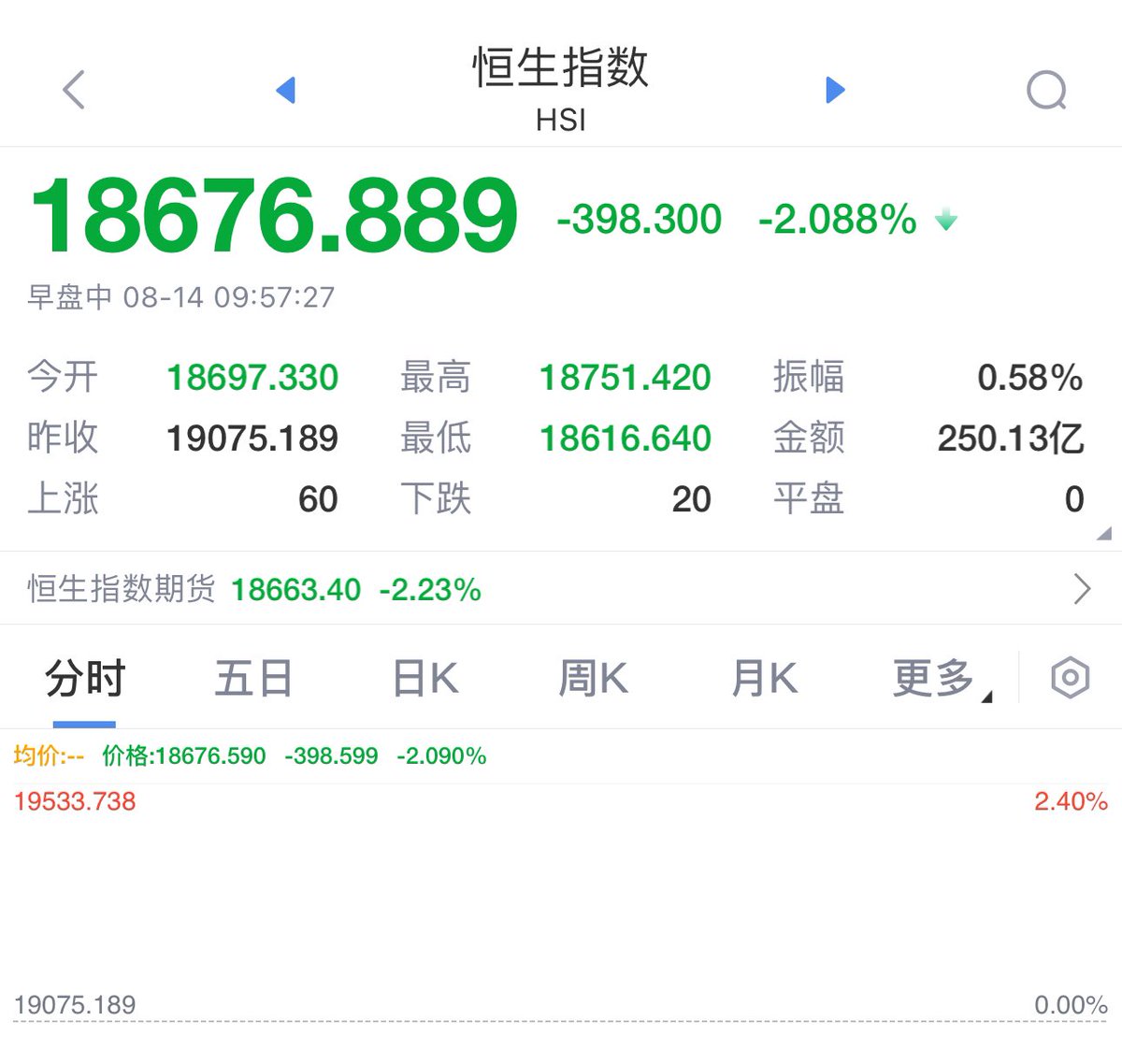Tap 金额 value 250.13亿
The width and height of the screenshot is (1122, 1064).
pos(1011,439)
